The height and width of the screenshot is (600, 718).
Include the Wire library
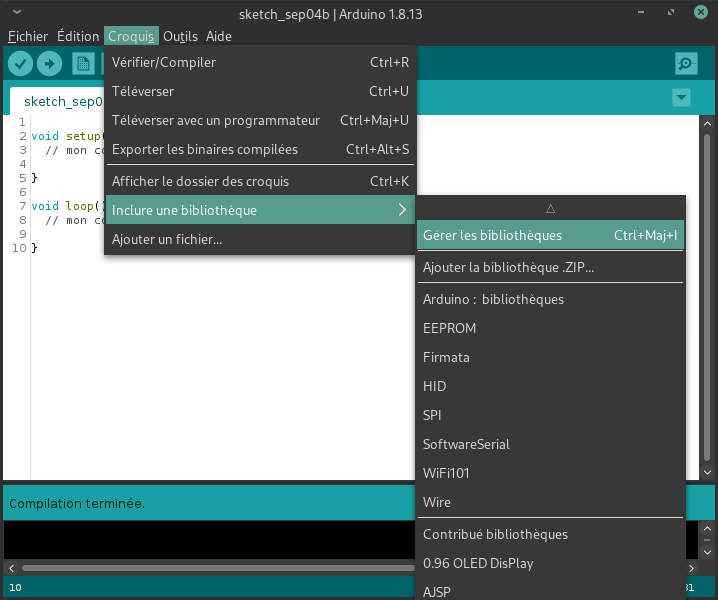(550, 502)
